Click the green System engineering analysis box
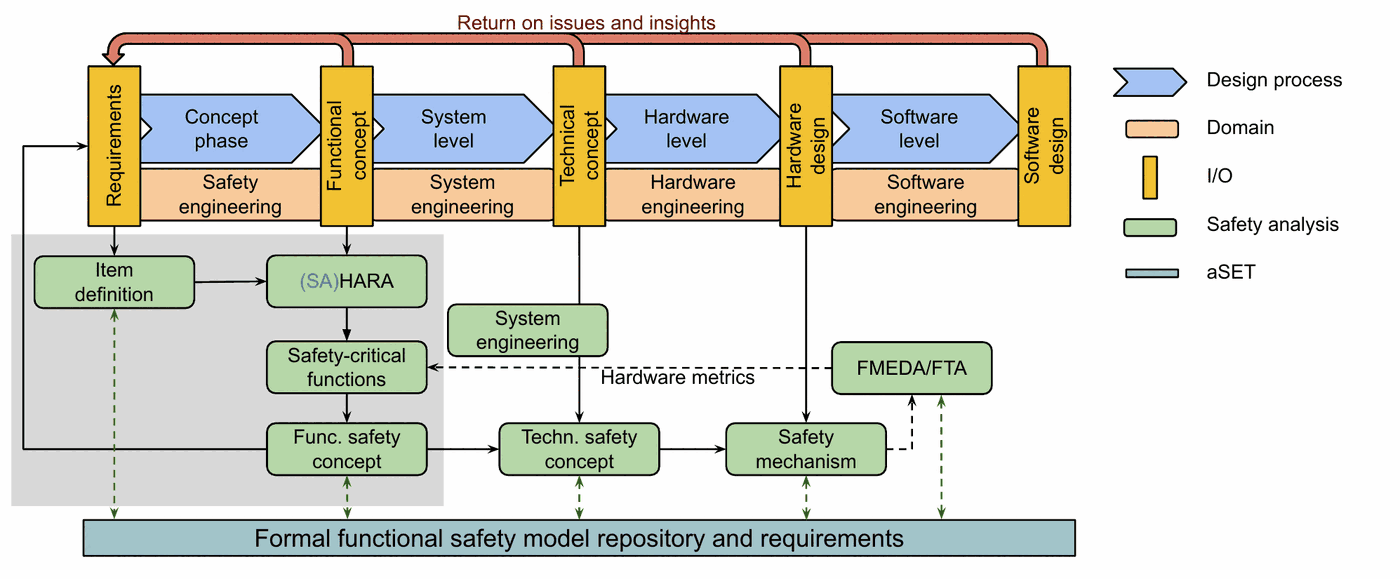The image size is (1400, 579). [528, 330]
